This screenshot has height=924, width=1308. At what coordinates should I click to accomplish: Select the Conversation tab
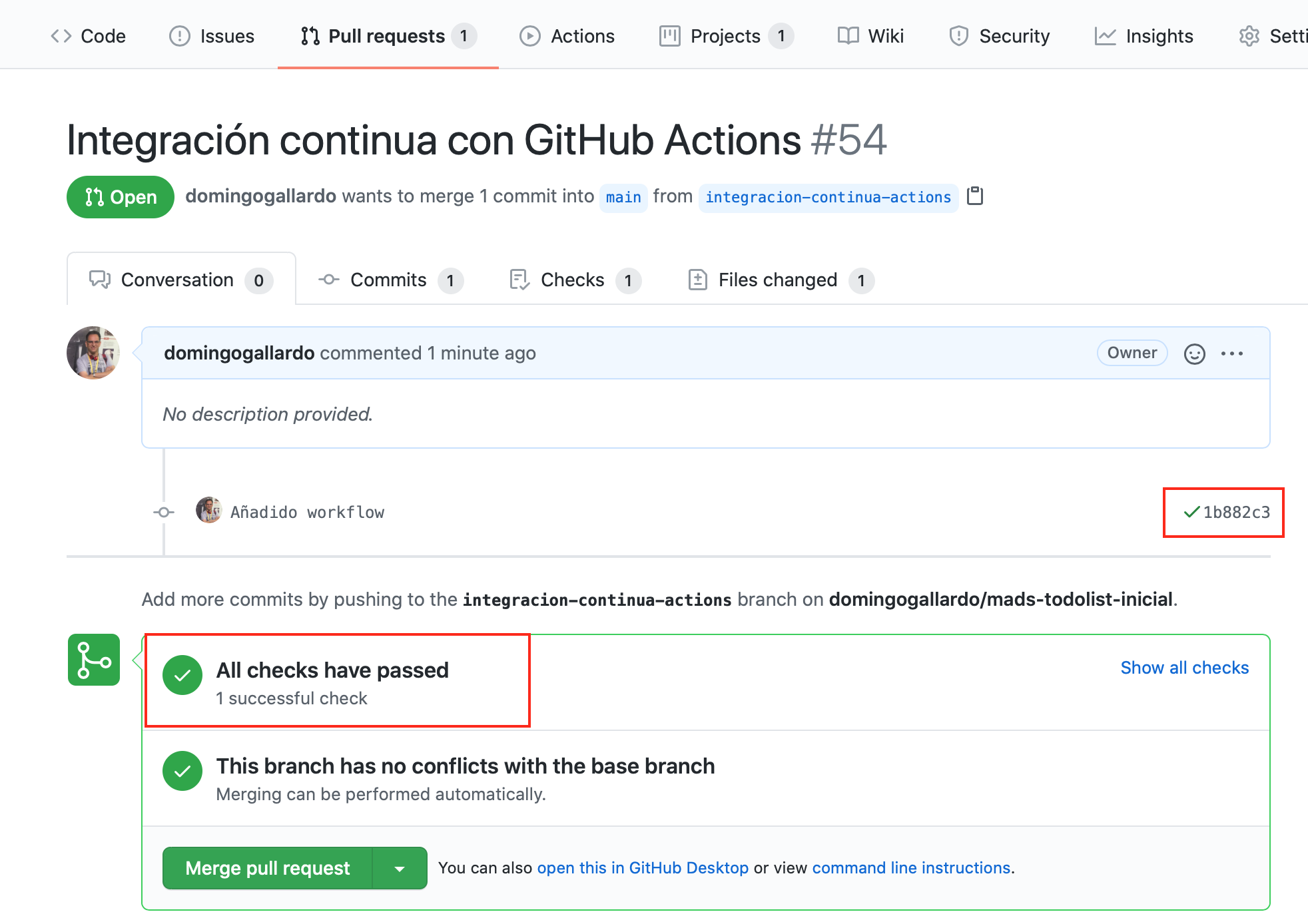[181, 280]
